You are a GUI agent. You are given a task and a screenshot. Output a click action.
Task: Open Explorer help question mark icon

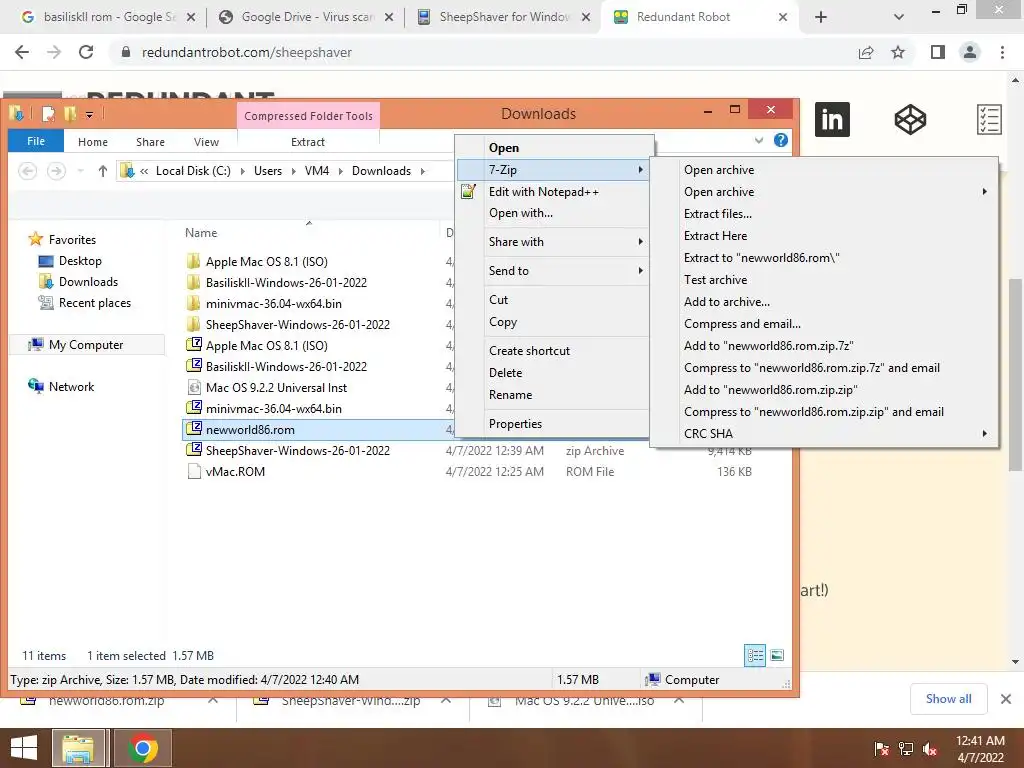(x=780, y=140)
